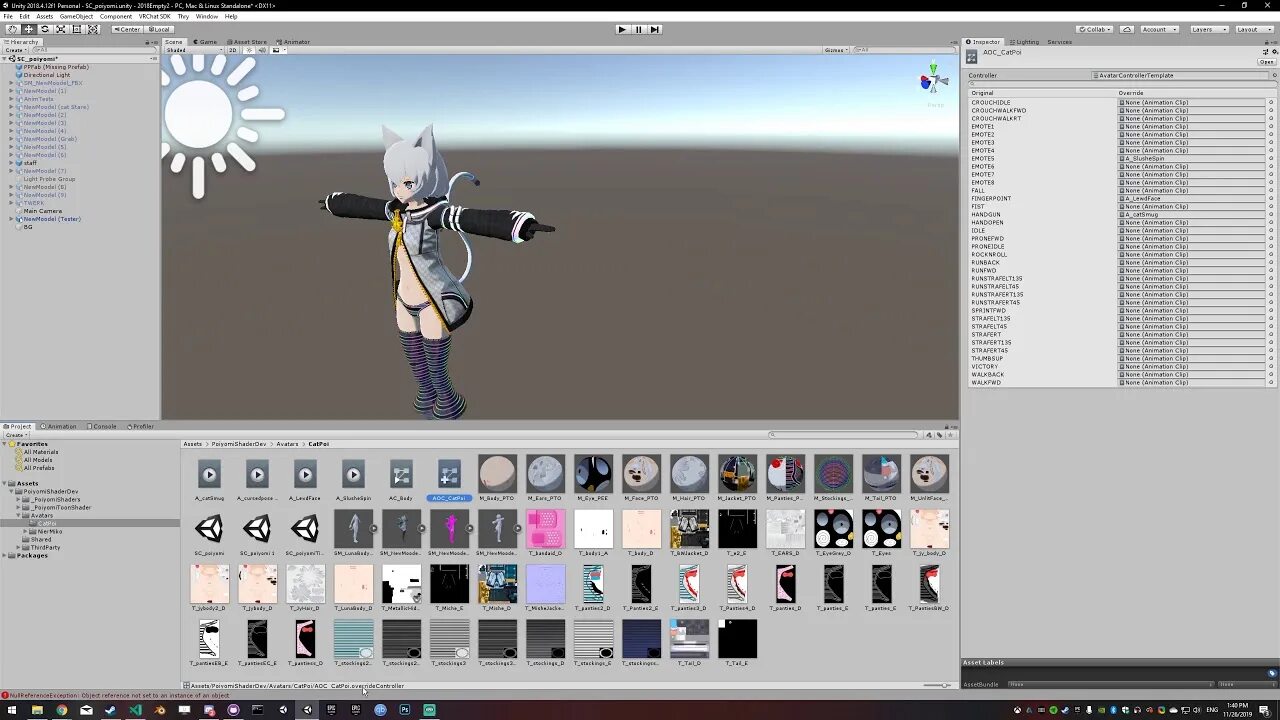Open the Component menu
This screenshot has width=1280, height=720.
tap(115, 16)
